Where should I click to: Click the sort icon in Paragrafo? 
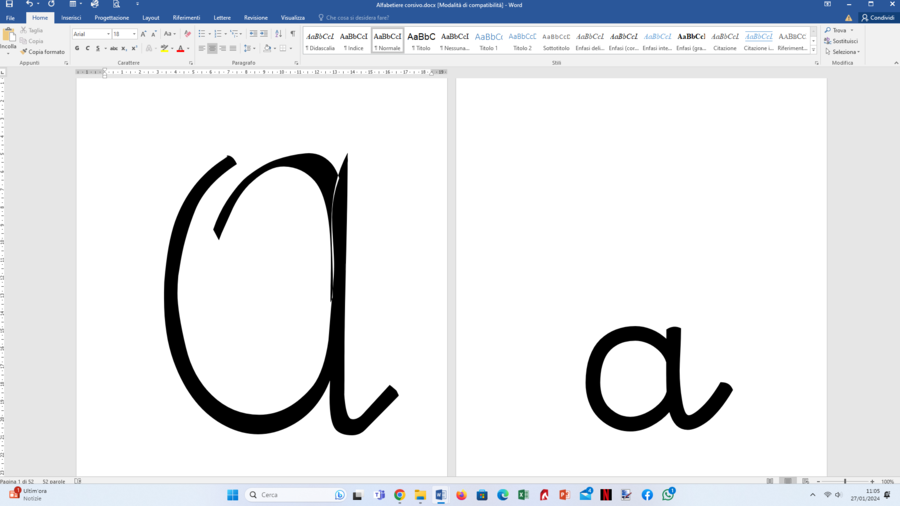click(x=278, y=34)
